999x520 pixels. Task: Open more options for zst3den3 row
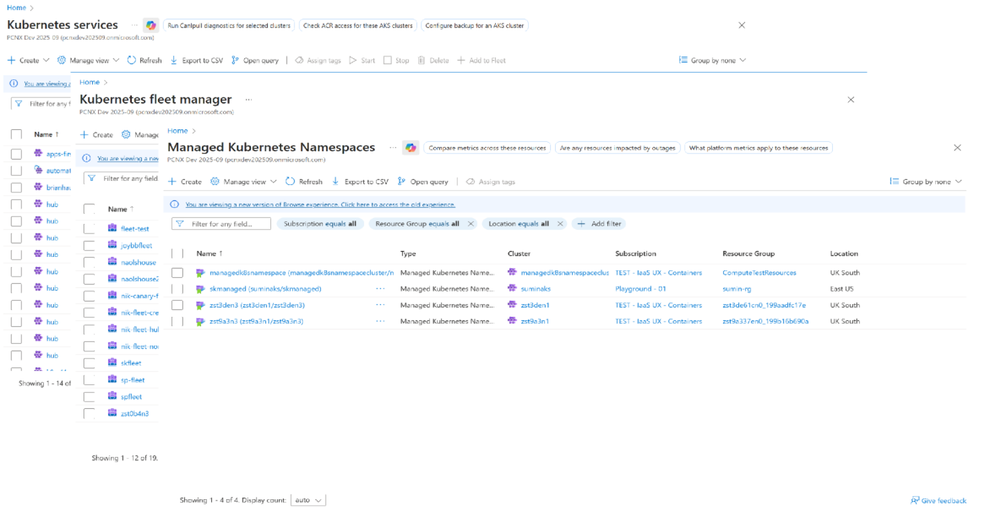click(380, 305)
